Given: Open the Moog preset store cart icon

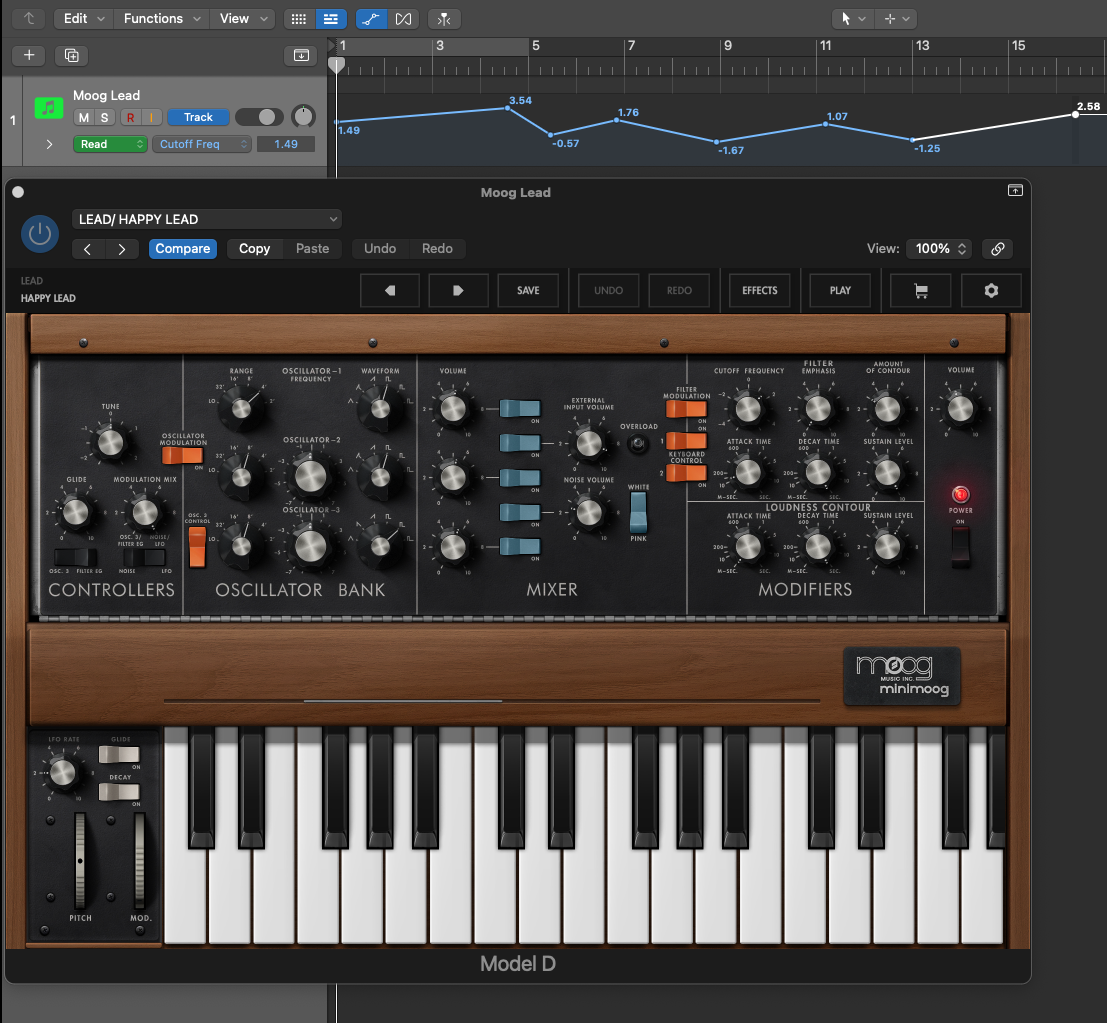Looking at the screenshot, I should [920, 290].
